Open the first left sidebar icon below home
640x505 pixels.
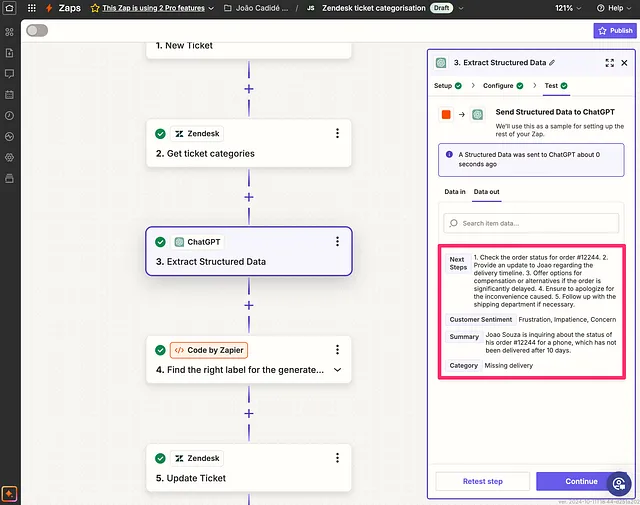pyautogui.click(x=9, y=32)
